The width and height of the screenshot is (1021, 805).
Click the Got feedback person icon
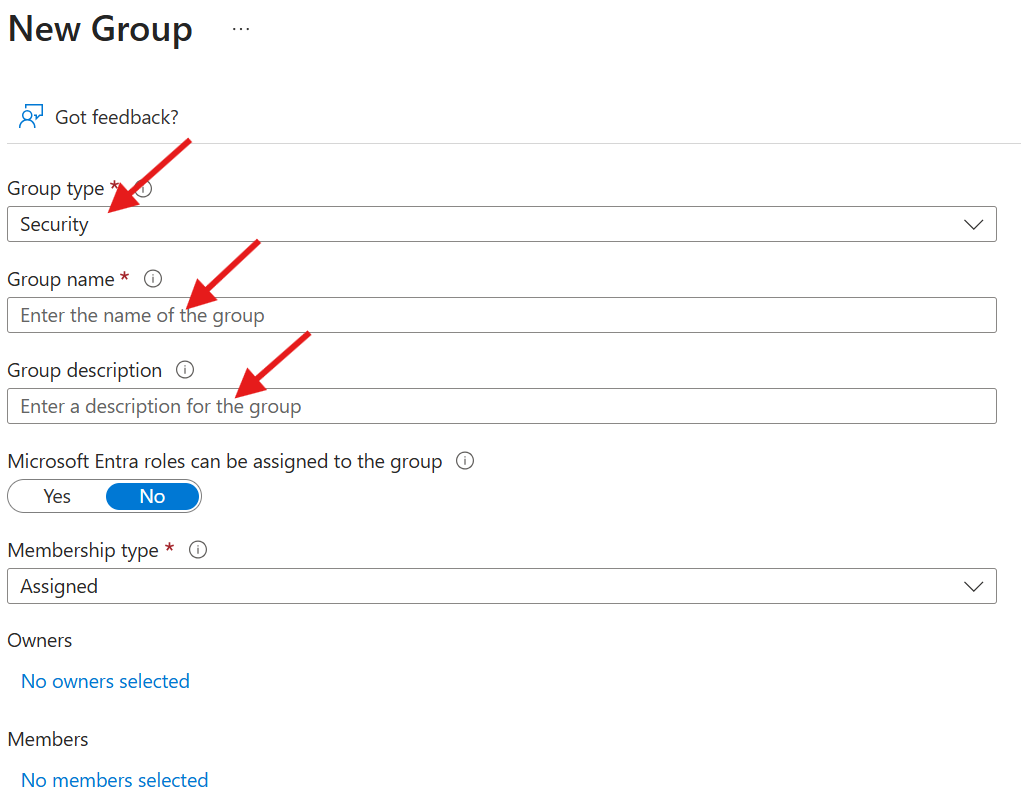[x=31, y=117]
